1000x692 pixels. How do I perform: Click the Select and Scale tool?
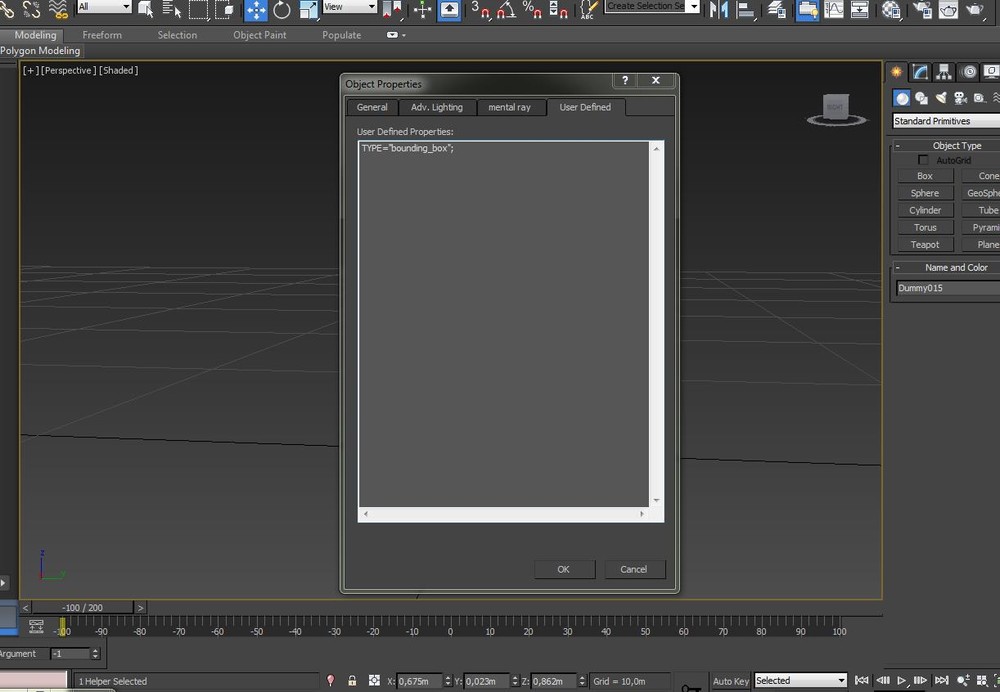[306, 10]
